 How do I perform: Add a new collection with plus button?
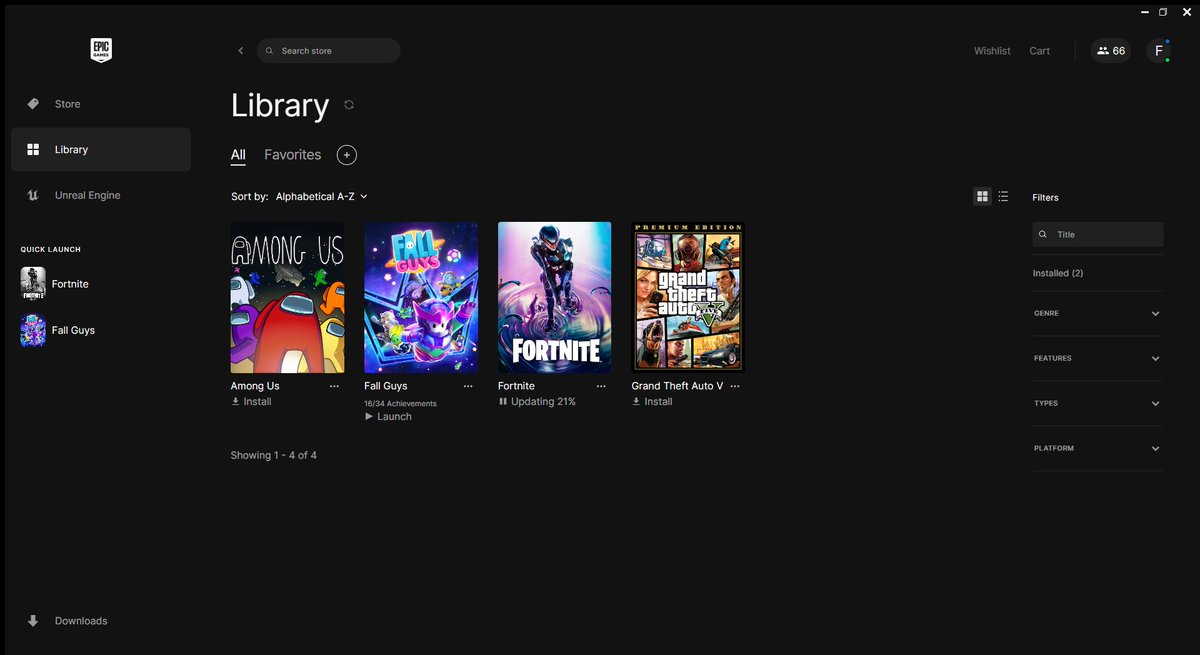tap(347, 155)
